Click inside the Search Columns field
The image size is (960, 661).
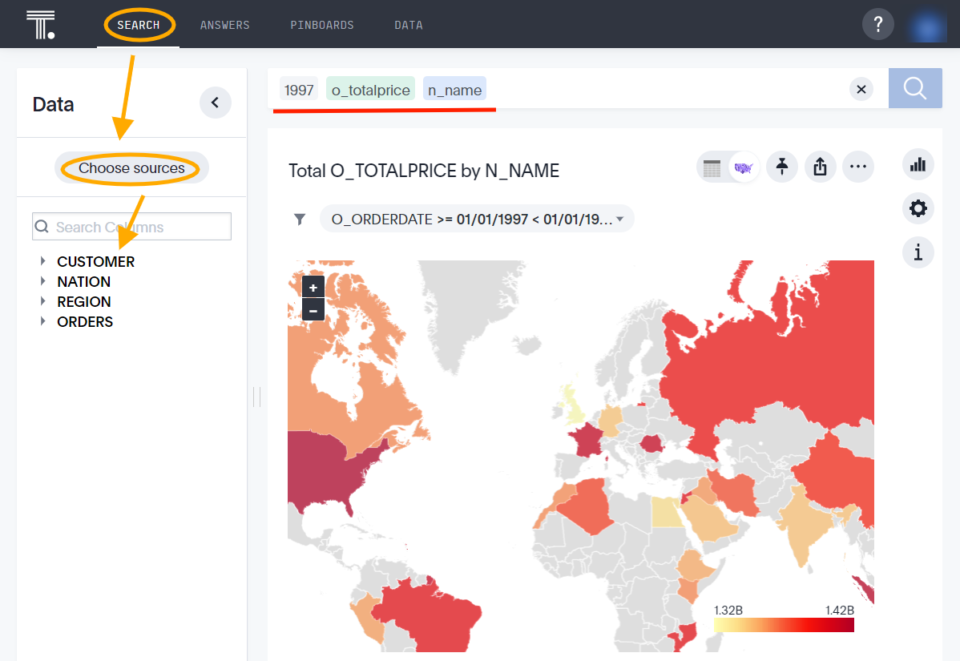pos(131,226)
